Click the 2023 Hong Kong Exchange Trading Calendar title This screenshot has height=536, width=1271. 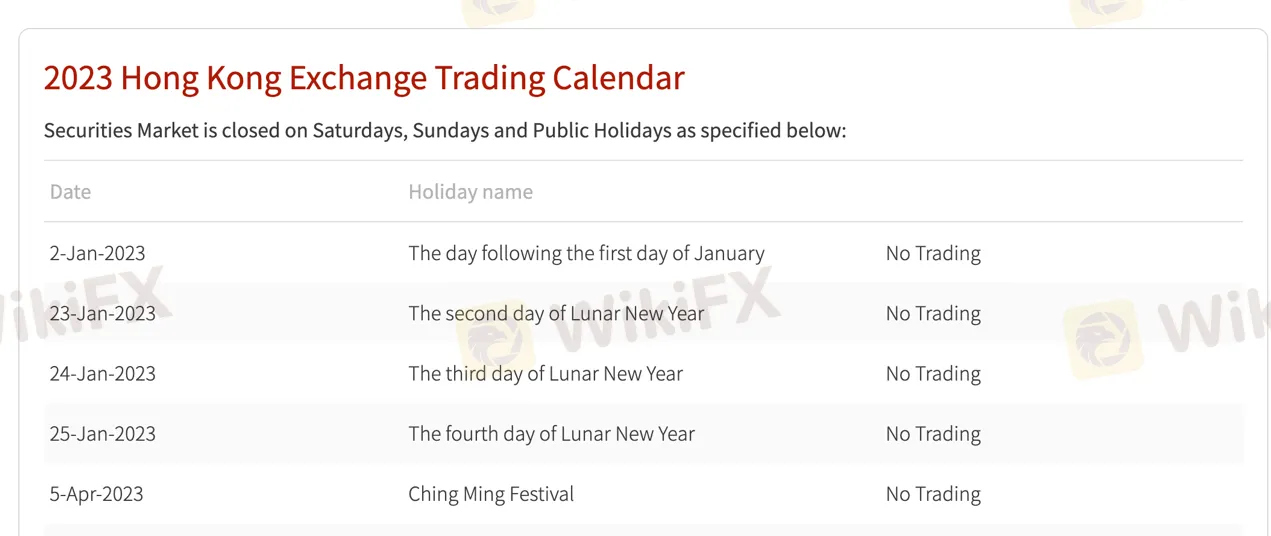pos(364,78)
